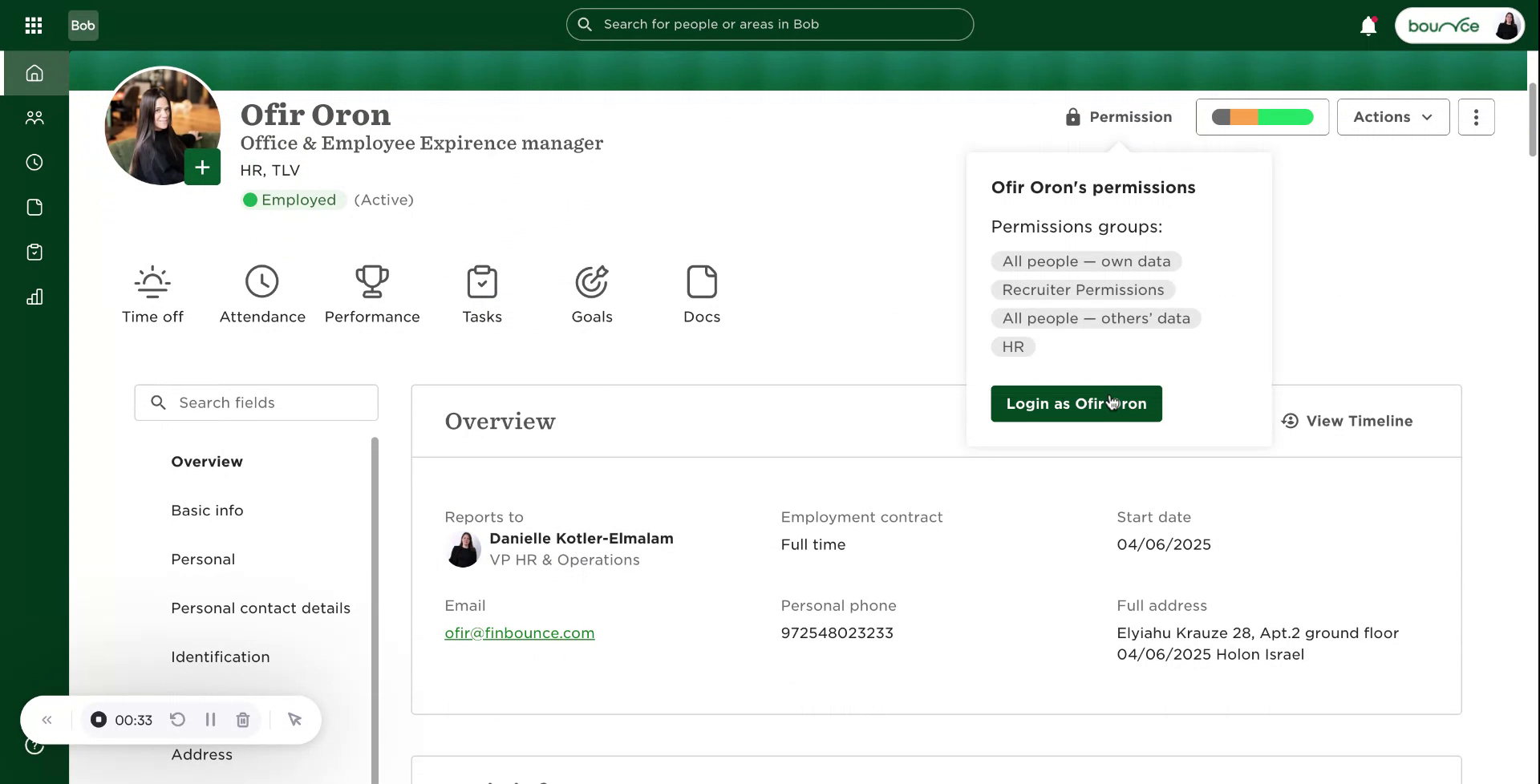Open the Actions dropdown
Viewport: 1540px width, 784px height.
(1392, 116)
